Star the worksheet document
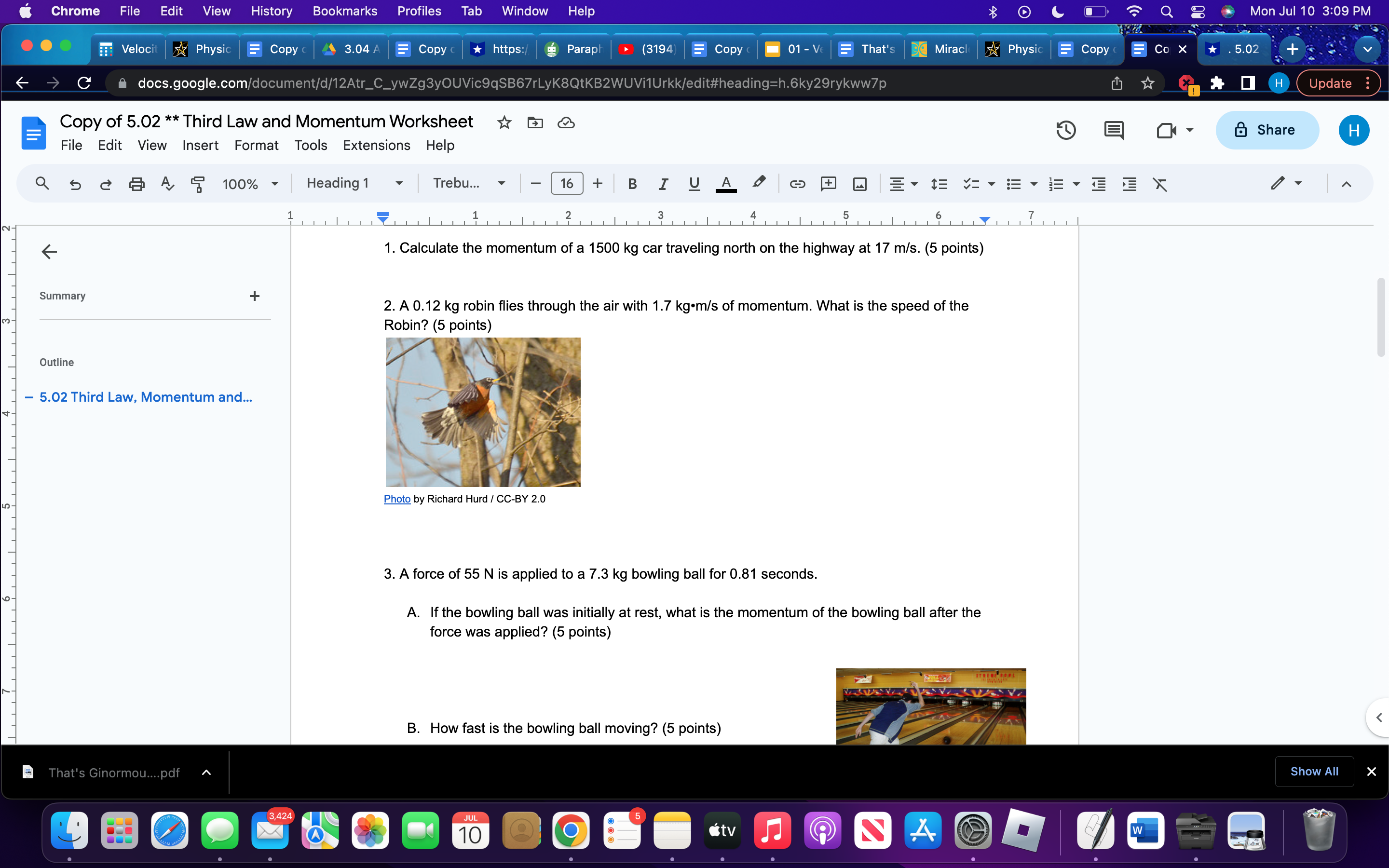Screen dimensions: 1389x868 (x=504, y=122)
